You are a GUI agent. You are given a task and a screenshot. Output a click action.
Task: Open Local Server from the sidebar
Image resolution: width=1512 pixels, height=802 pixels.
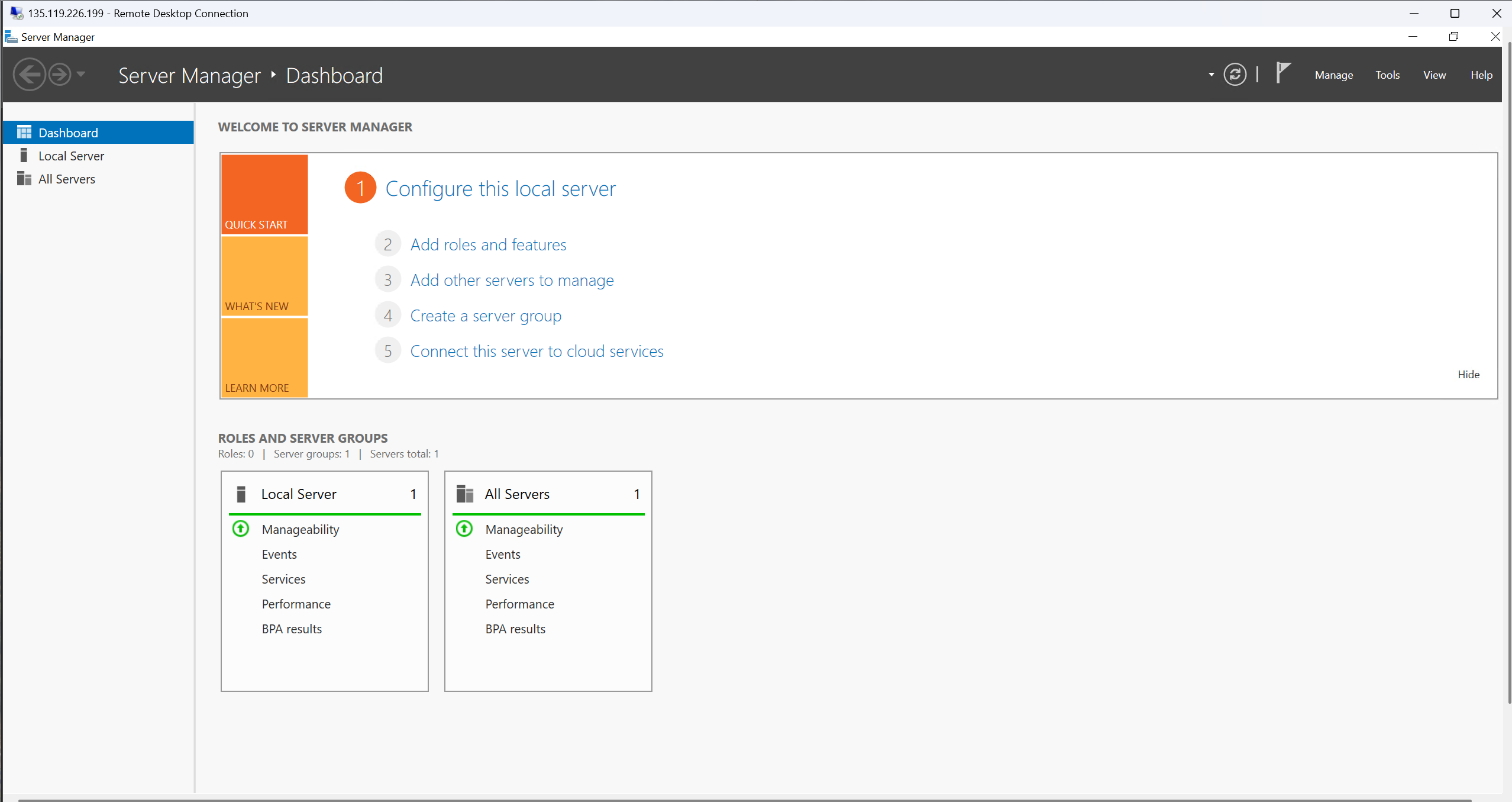(71, 155)
